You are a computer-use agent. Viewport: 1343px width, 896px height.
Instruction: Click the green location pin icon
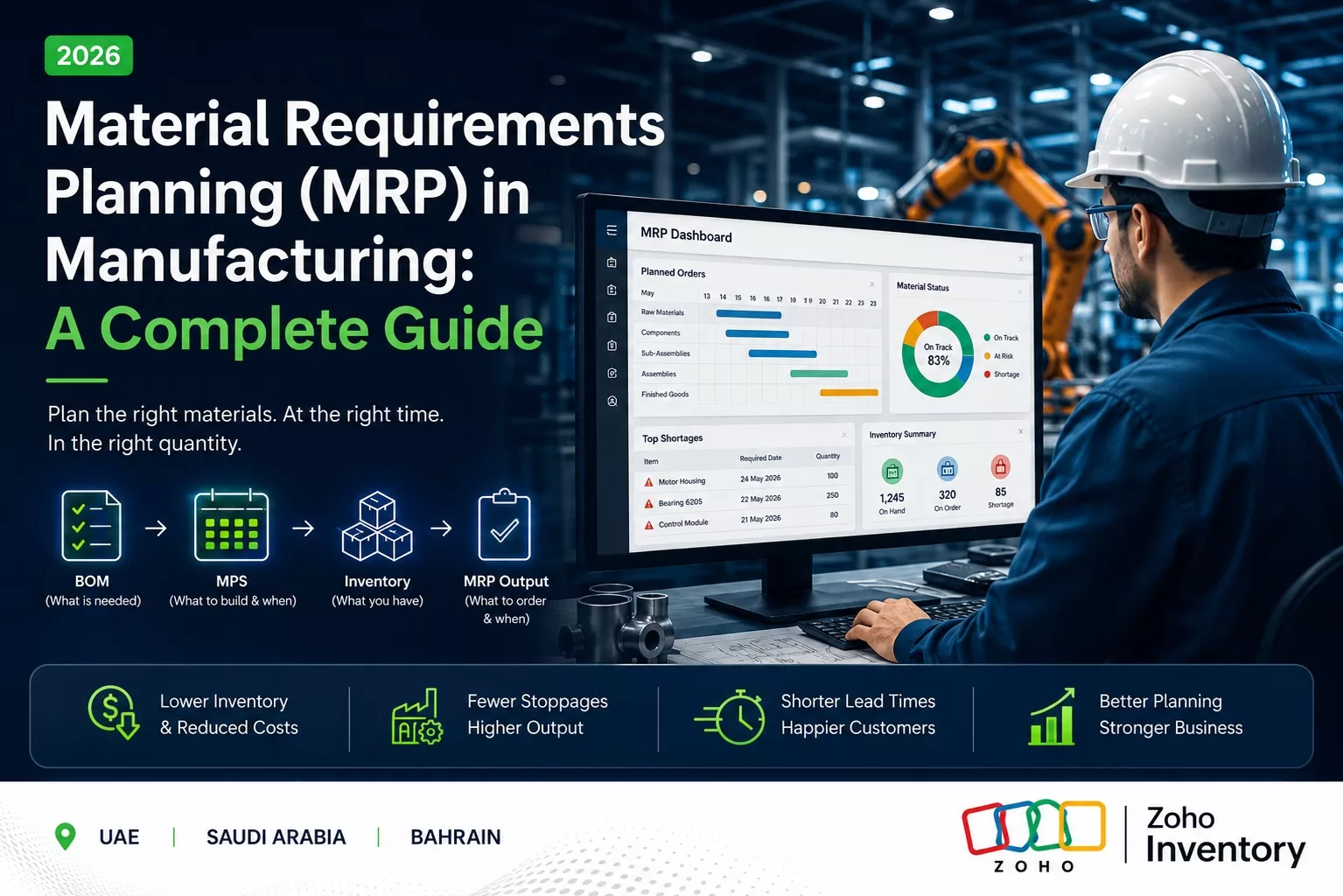65,836
